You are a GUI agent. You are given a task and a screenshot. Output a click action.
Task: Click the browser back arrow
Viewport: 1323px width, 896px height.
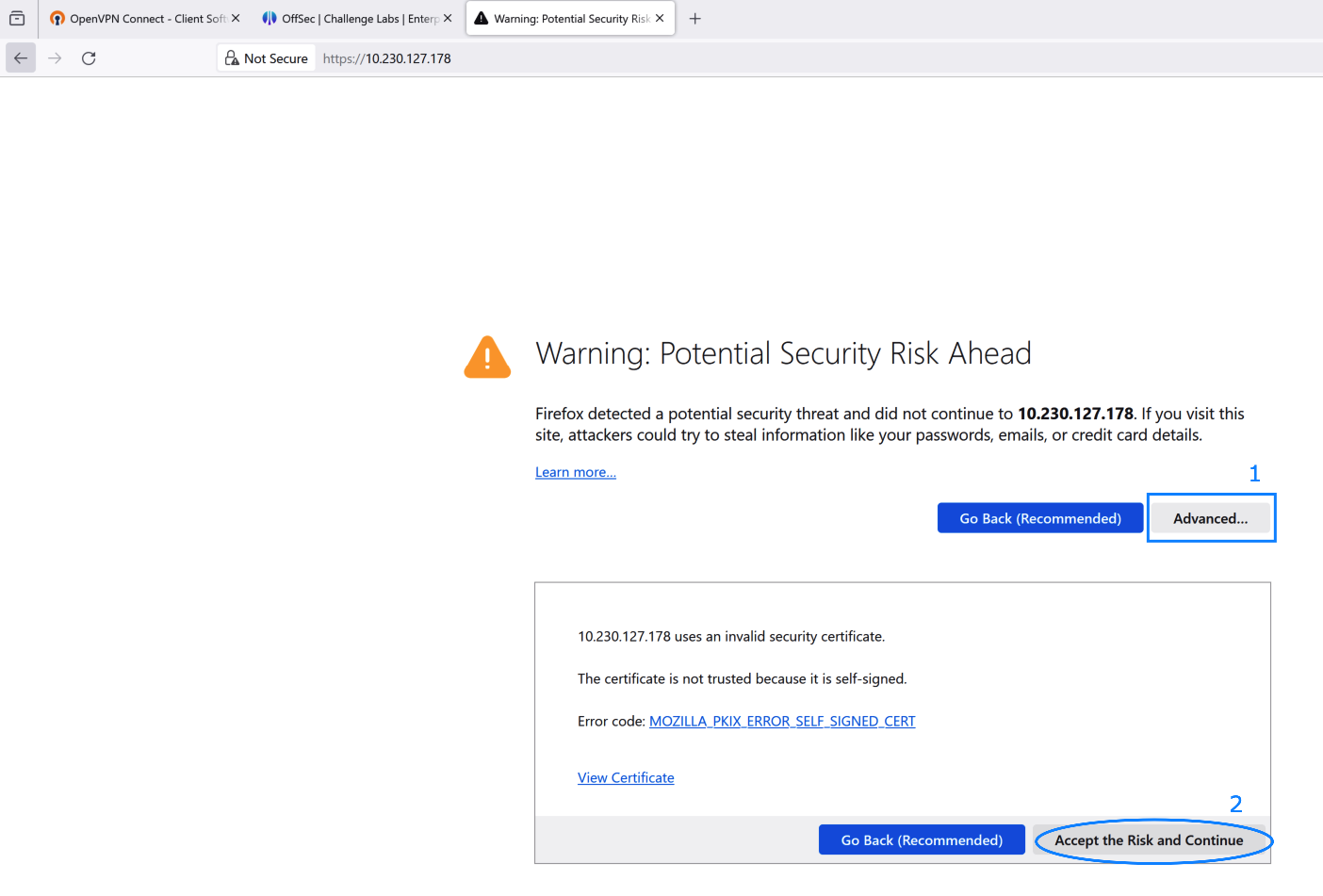tap(21, 58)
